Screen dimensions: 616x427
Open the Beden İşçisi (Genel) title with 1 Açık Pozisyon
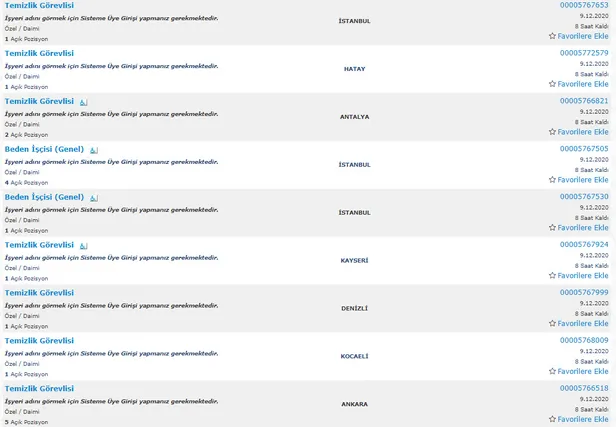click(44, 197)
